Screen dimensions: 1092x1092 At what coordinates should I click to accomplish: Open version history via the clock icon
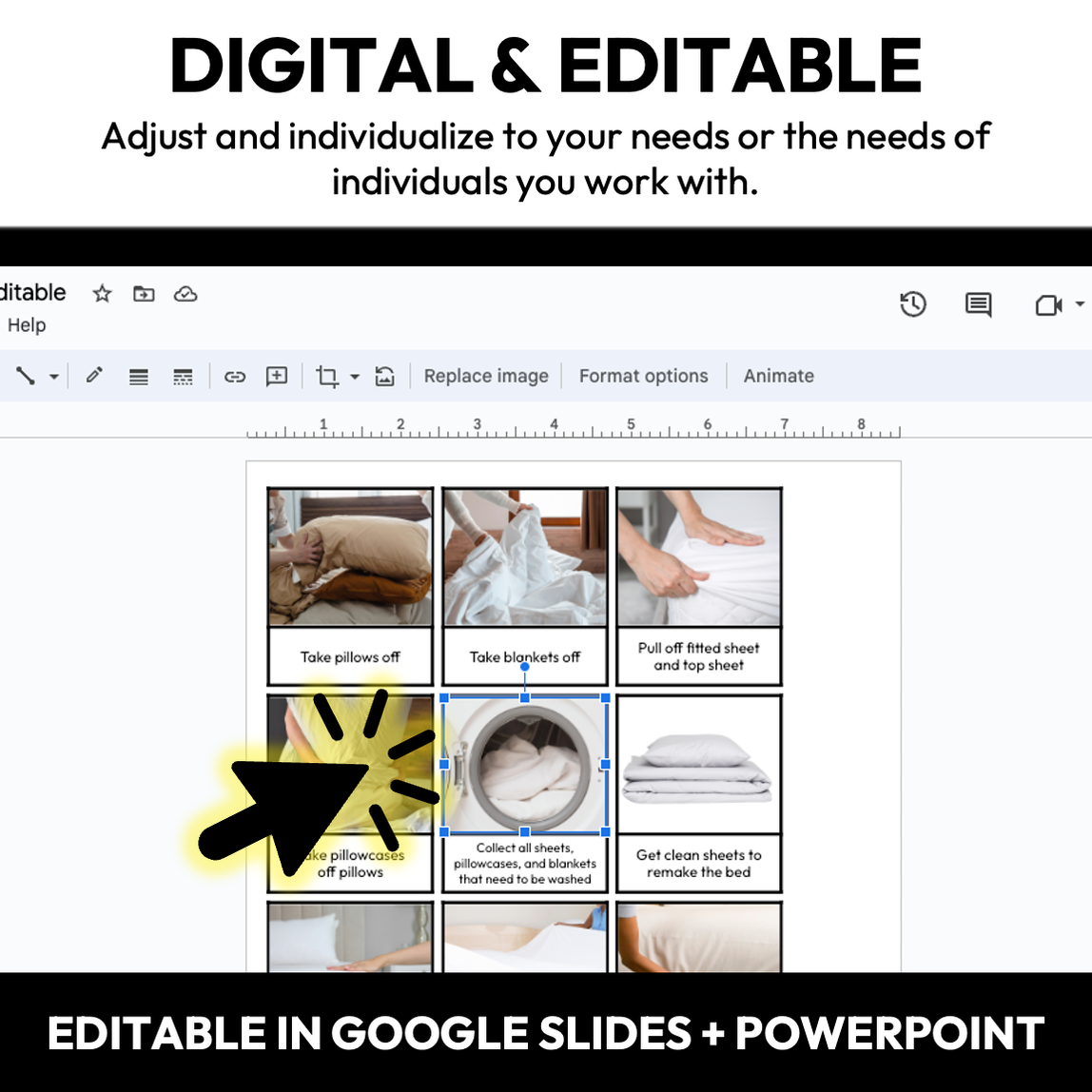click(913, 303)
